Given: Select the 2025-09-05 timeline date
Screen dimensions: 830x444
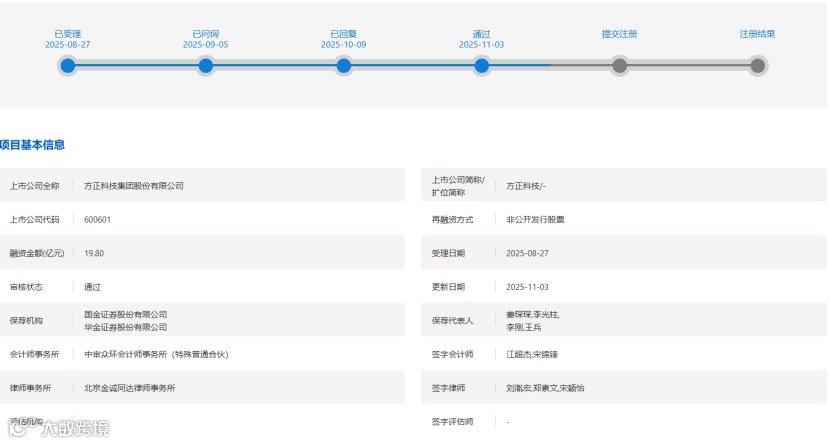Looking at the screenshot, I should [x=205, y=45].
